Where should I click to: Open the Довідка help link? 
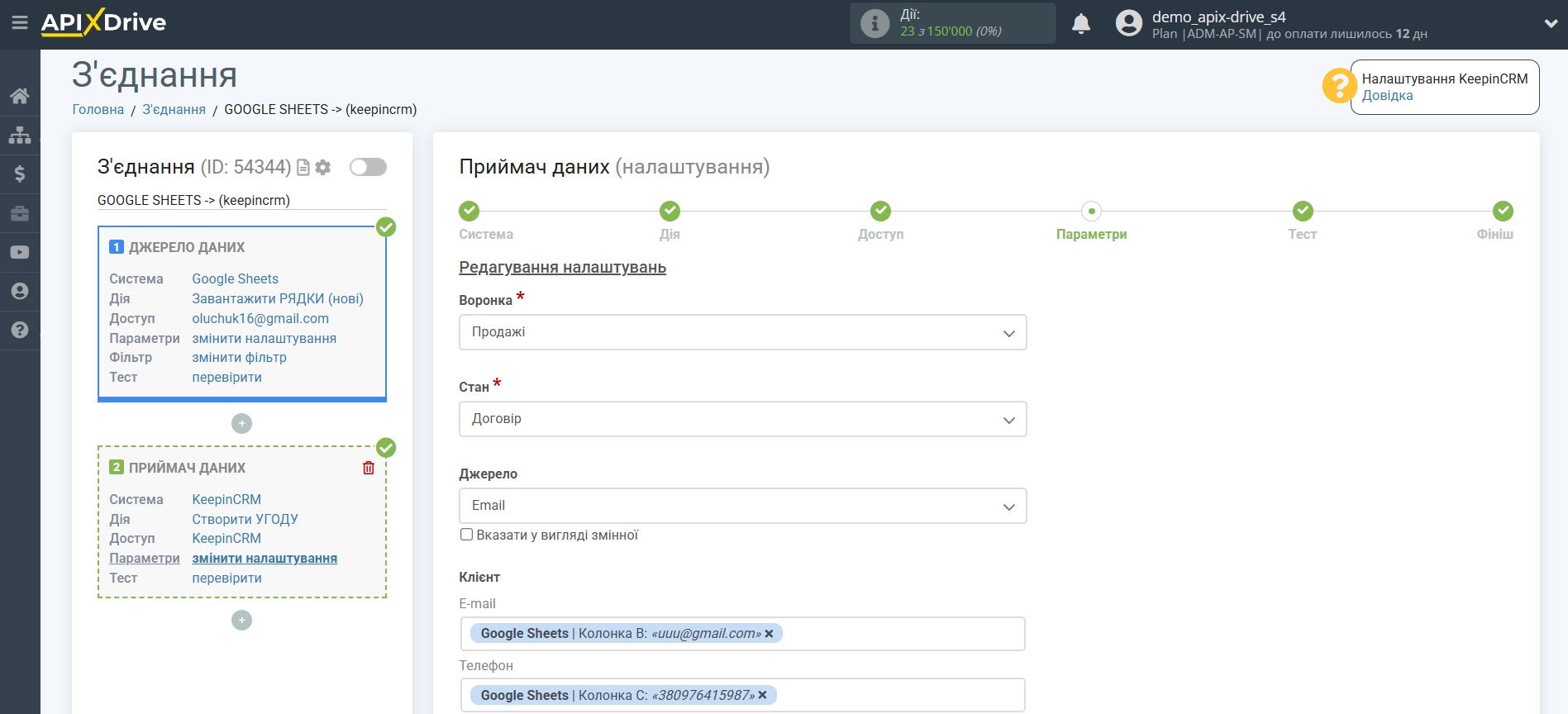[1387, 95]
